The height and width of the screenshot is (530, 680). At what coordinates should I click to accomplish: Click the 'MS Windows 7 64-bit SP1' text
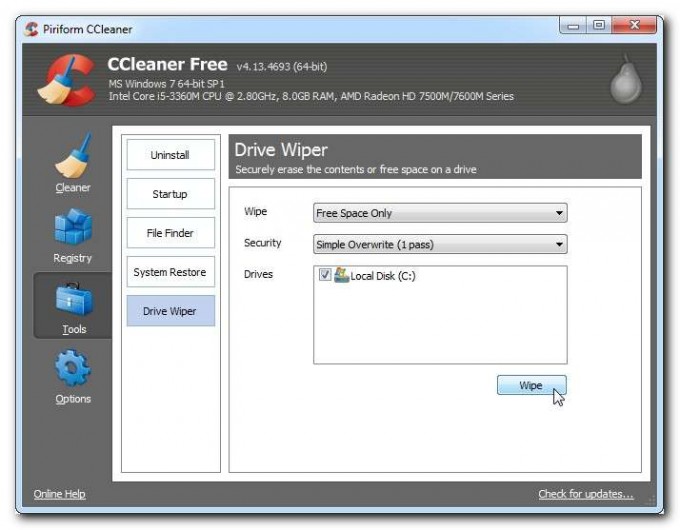(167, 84)
